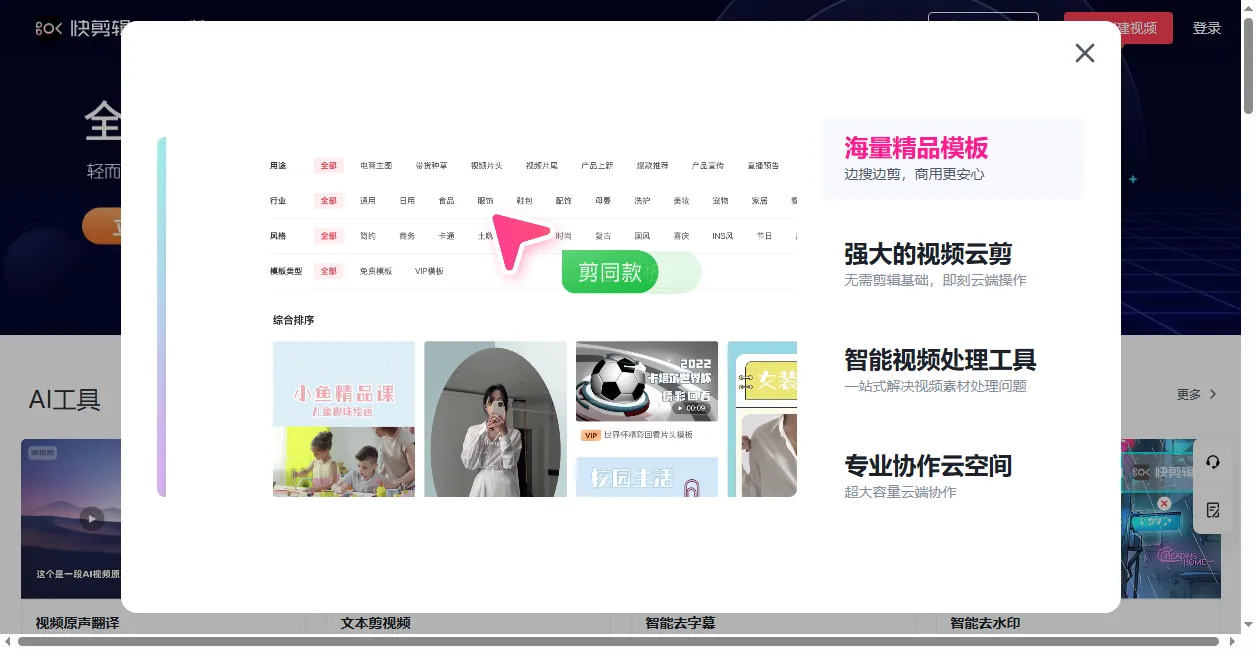Click the soccer ball template thumbnail
1256x649 pixels.
tap(646, 381)
